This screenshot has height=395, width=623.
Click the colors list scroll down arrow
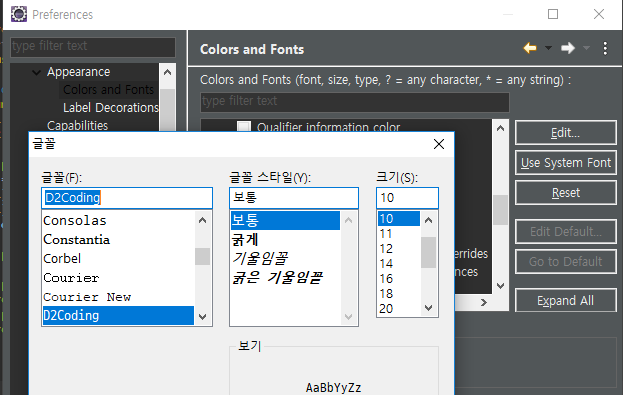(x=501, y=286)
